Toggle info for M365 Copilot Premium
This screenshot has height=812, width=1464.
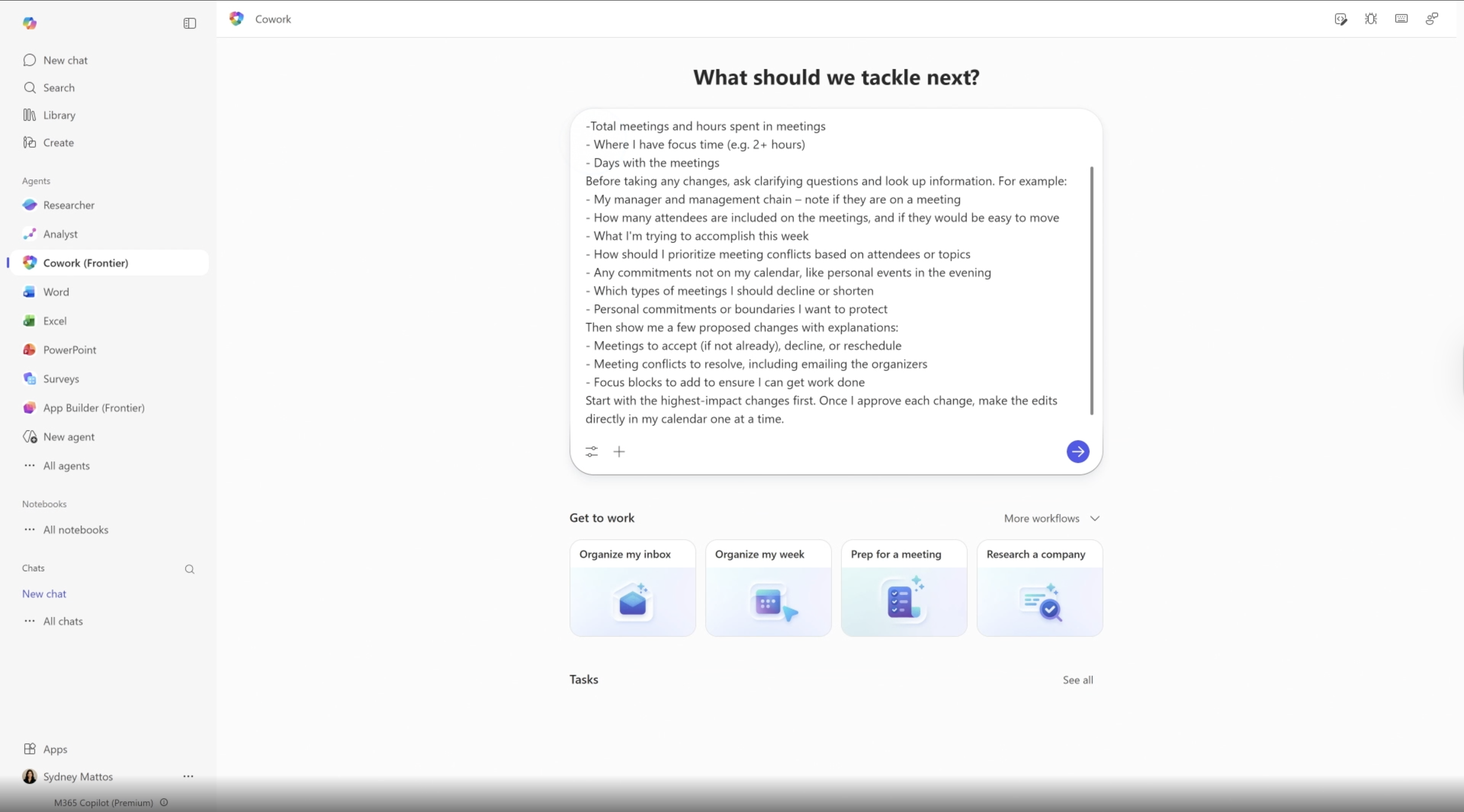164,802
